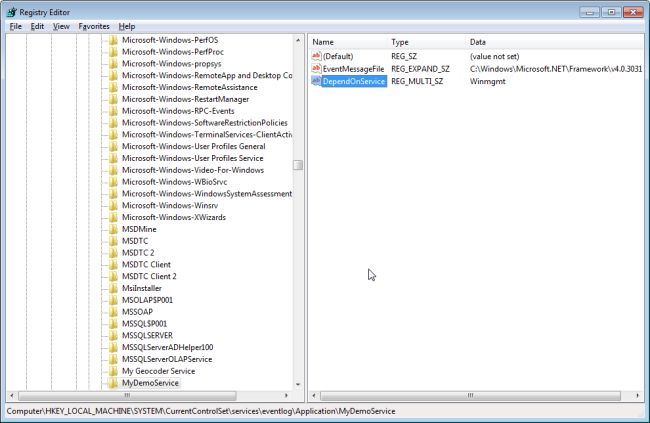
Task: Select the DependOnService value name
Action: point(354,81)
